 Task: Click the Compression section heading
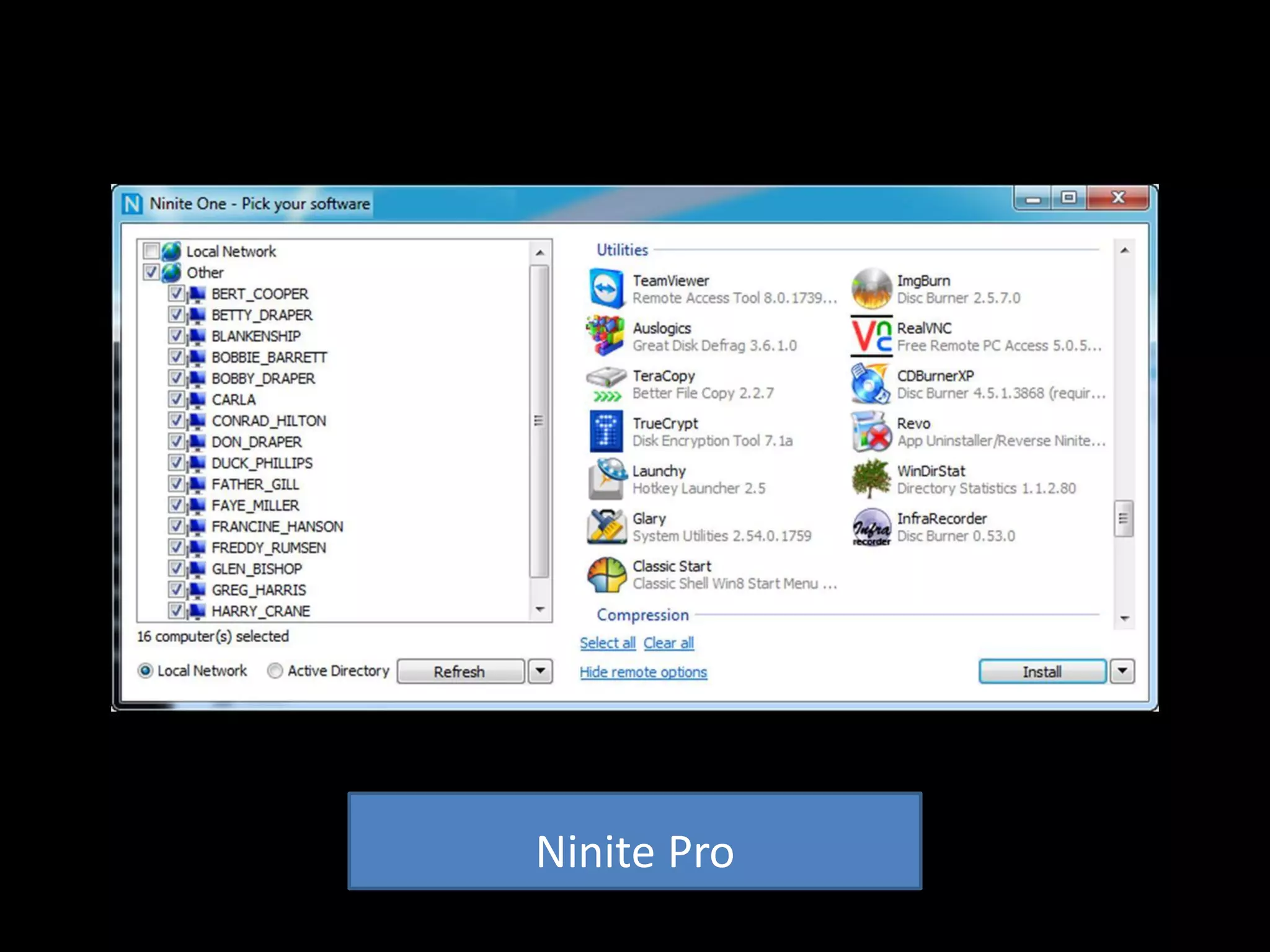642,615
